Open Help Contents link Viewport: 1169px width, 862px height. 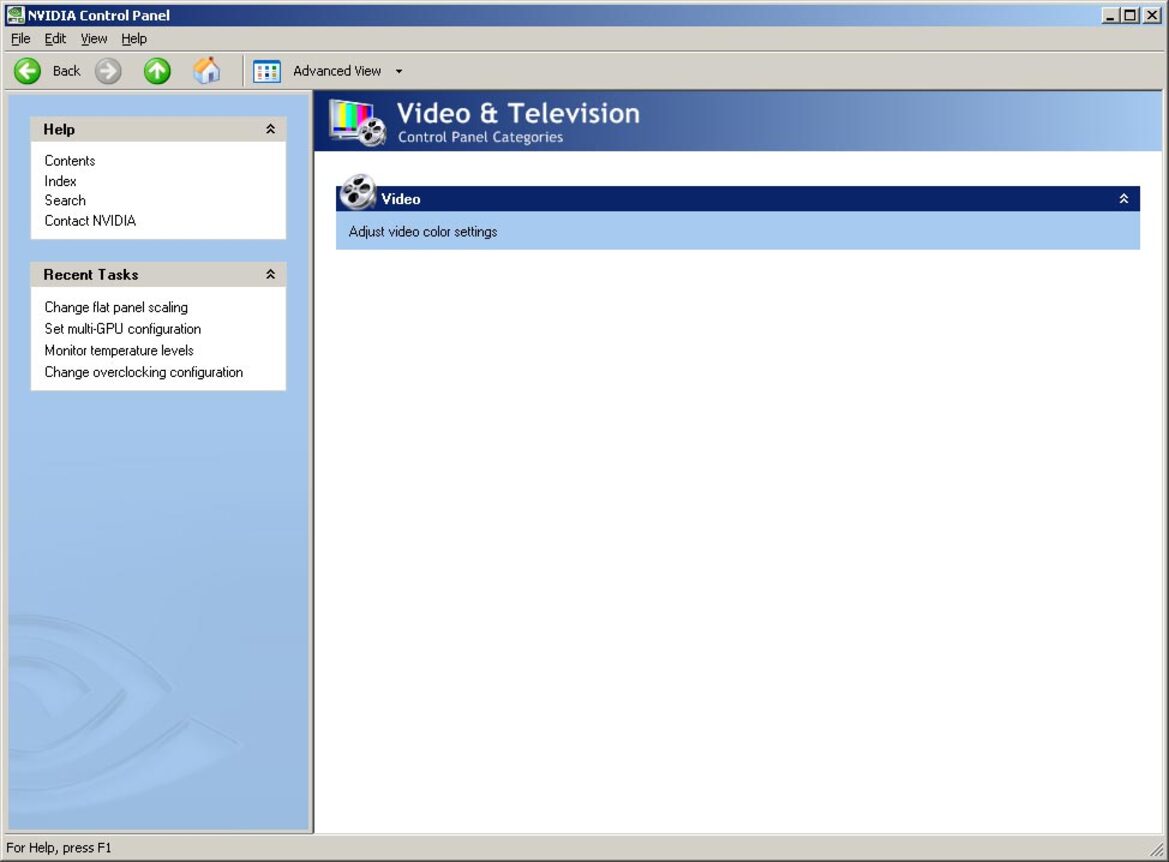[x=70, y=161]
